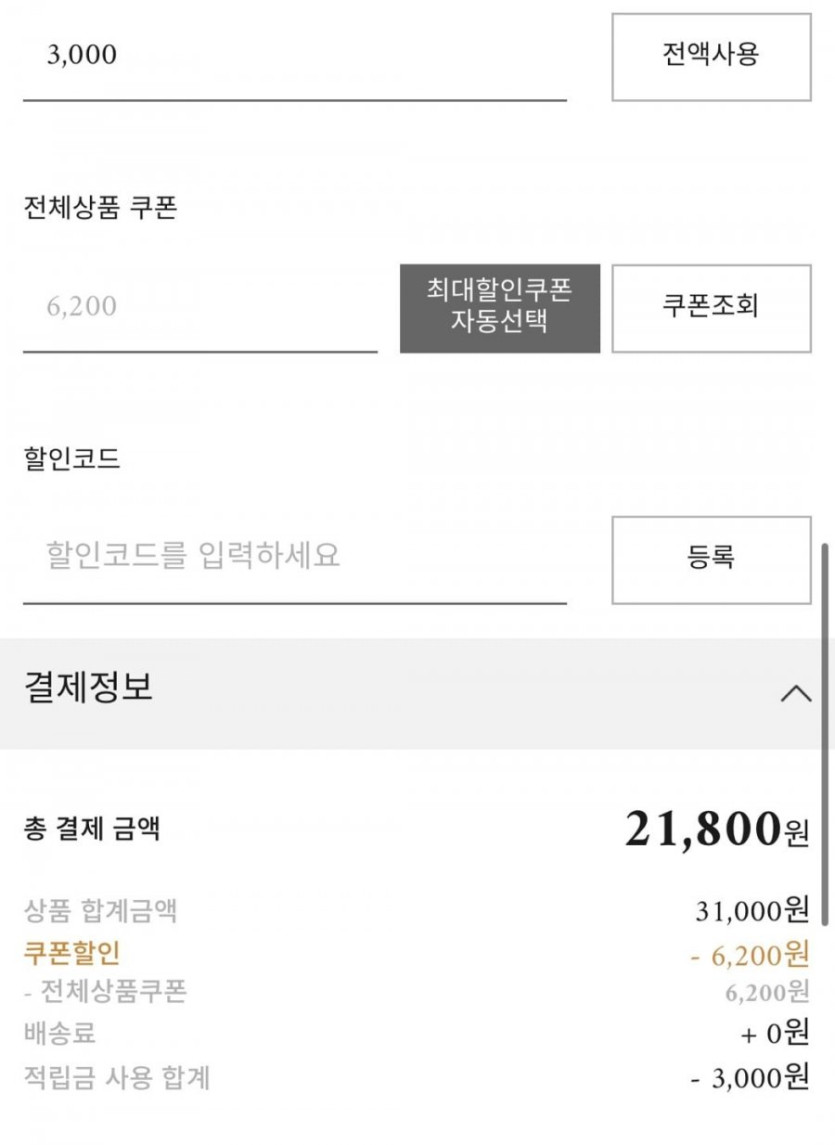Click the 할인코드 section label
This screenshot has height=1145, width=835.
pyautogui.click(x=71, y=459)
